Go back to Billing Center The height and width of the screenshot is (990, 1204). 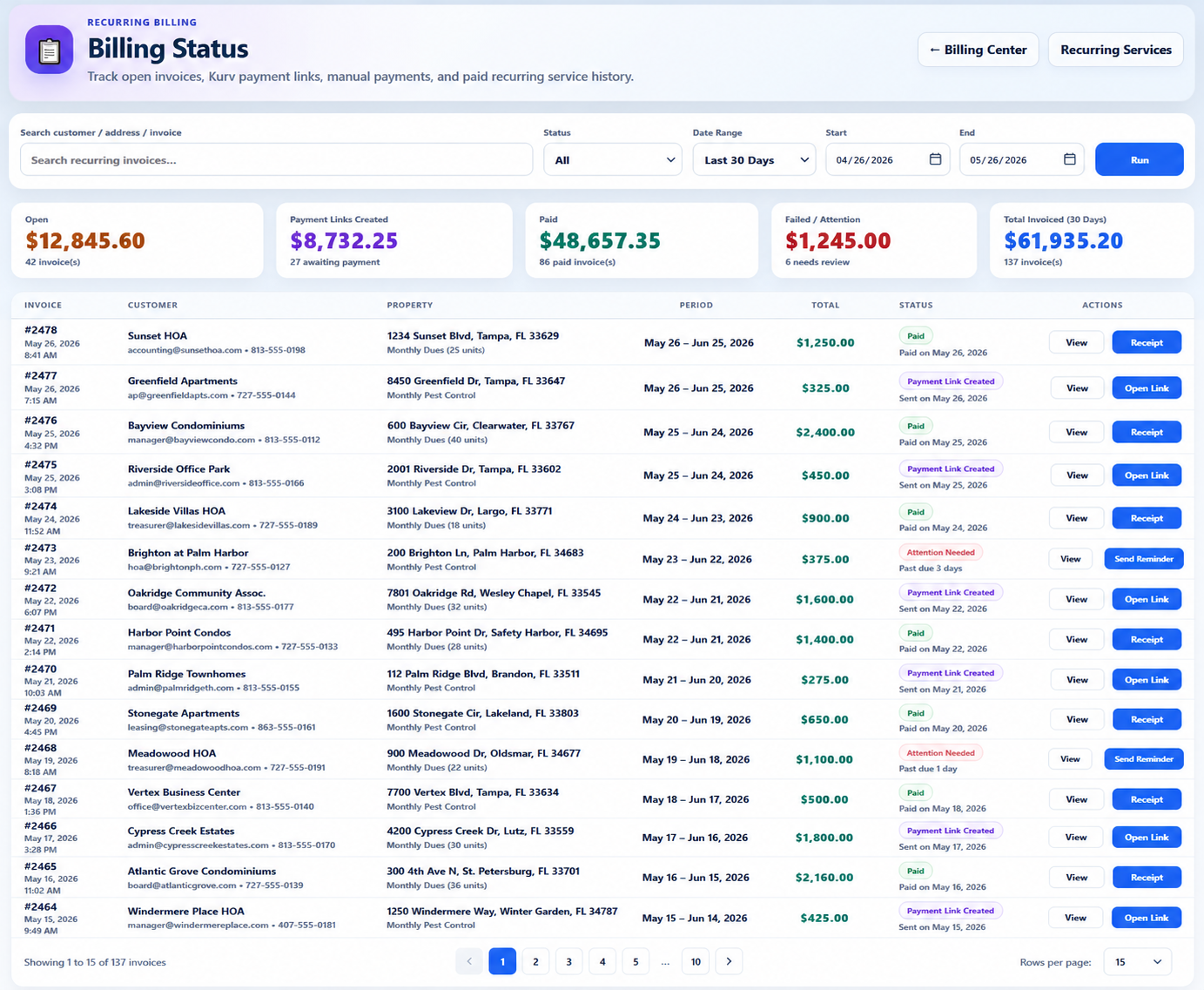pos(978,50)
